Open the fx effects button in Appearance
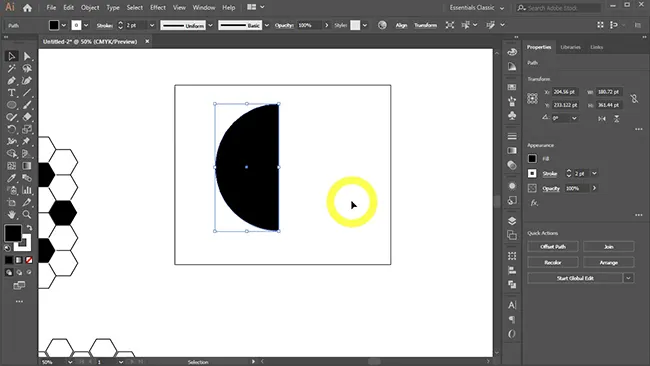Viewport: 650px width, 366px height. pyautogui.click(x=534, y=203)
